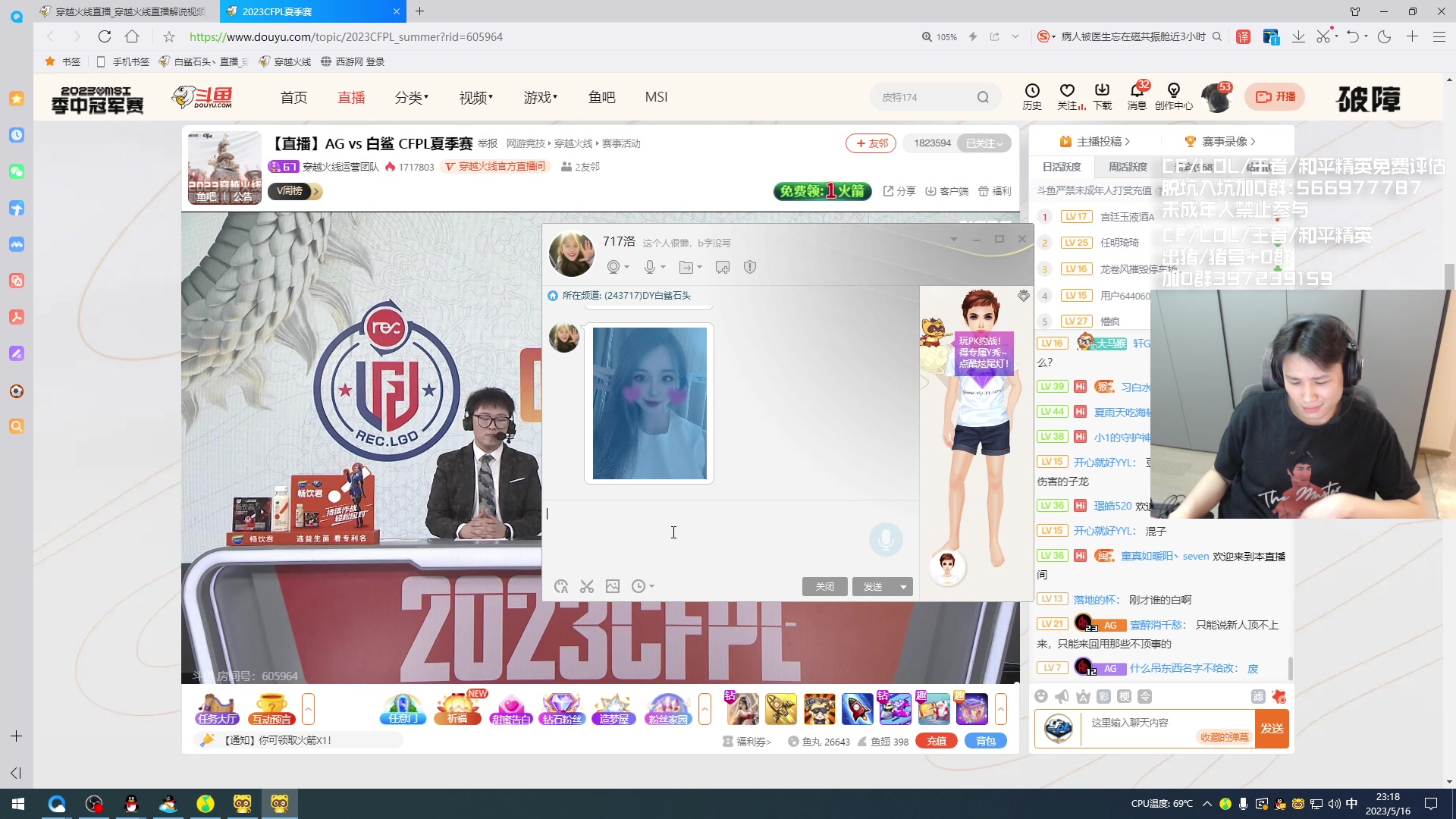The height and width of the screenshot is (819, 1456).
Task: Expand 游戏 dropdown in Douyu nav
Action: coord(541,97)
